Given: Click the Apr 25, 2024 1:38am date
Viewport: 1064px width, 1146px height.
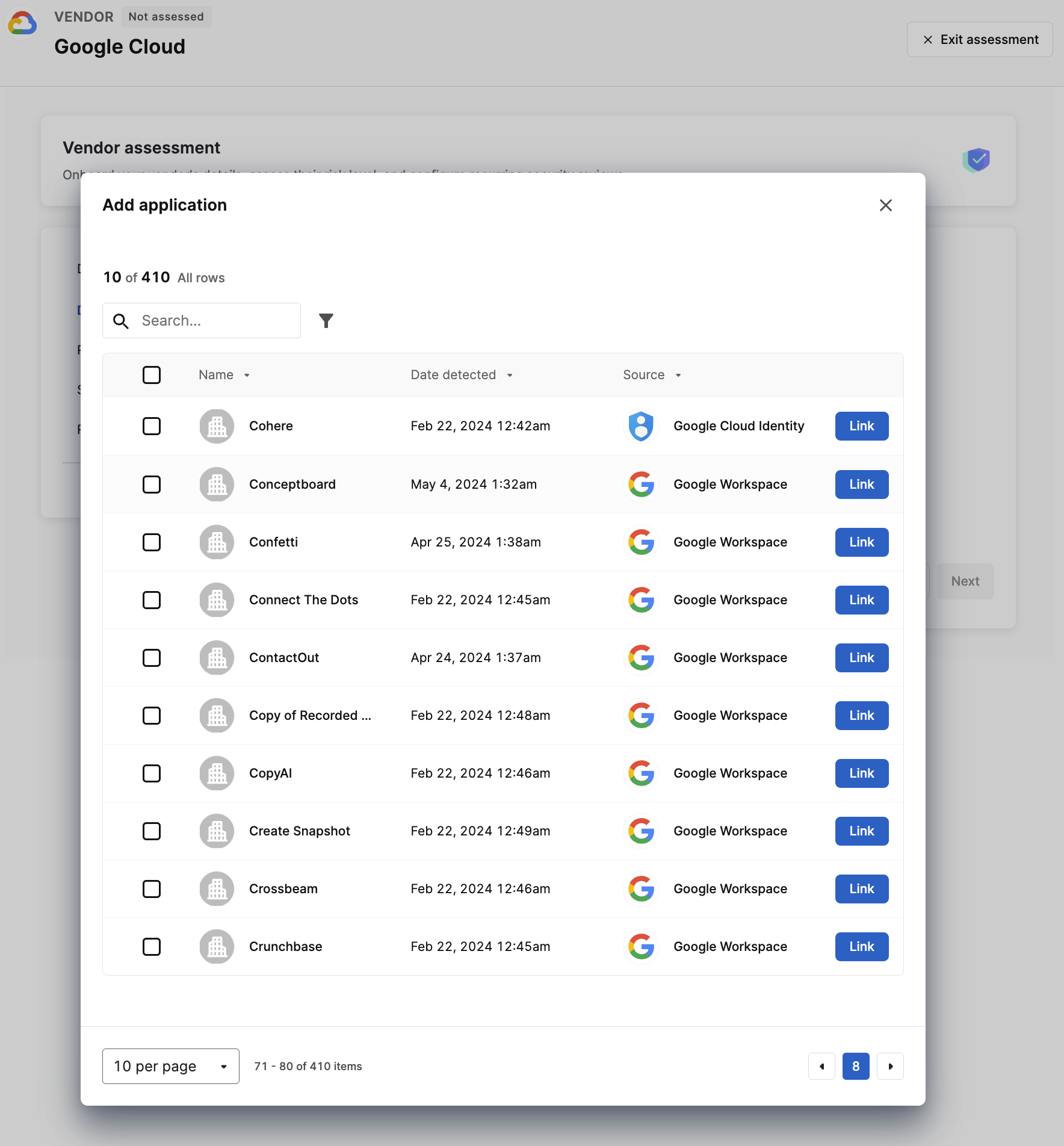Looking at the screenshot, I should click(x=475, y=542).
